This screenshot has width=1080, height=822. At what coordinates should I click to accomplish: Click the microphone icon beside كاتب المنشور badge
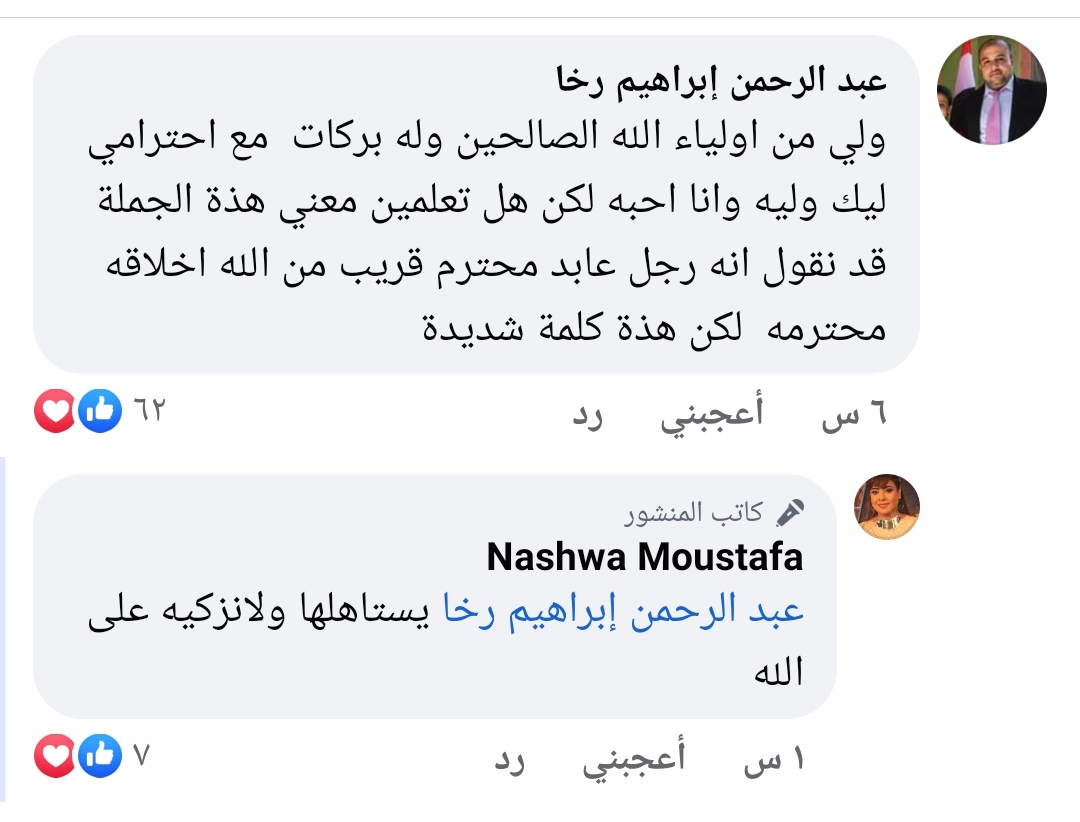tap(789, 510)
